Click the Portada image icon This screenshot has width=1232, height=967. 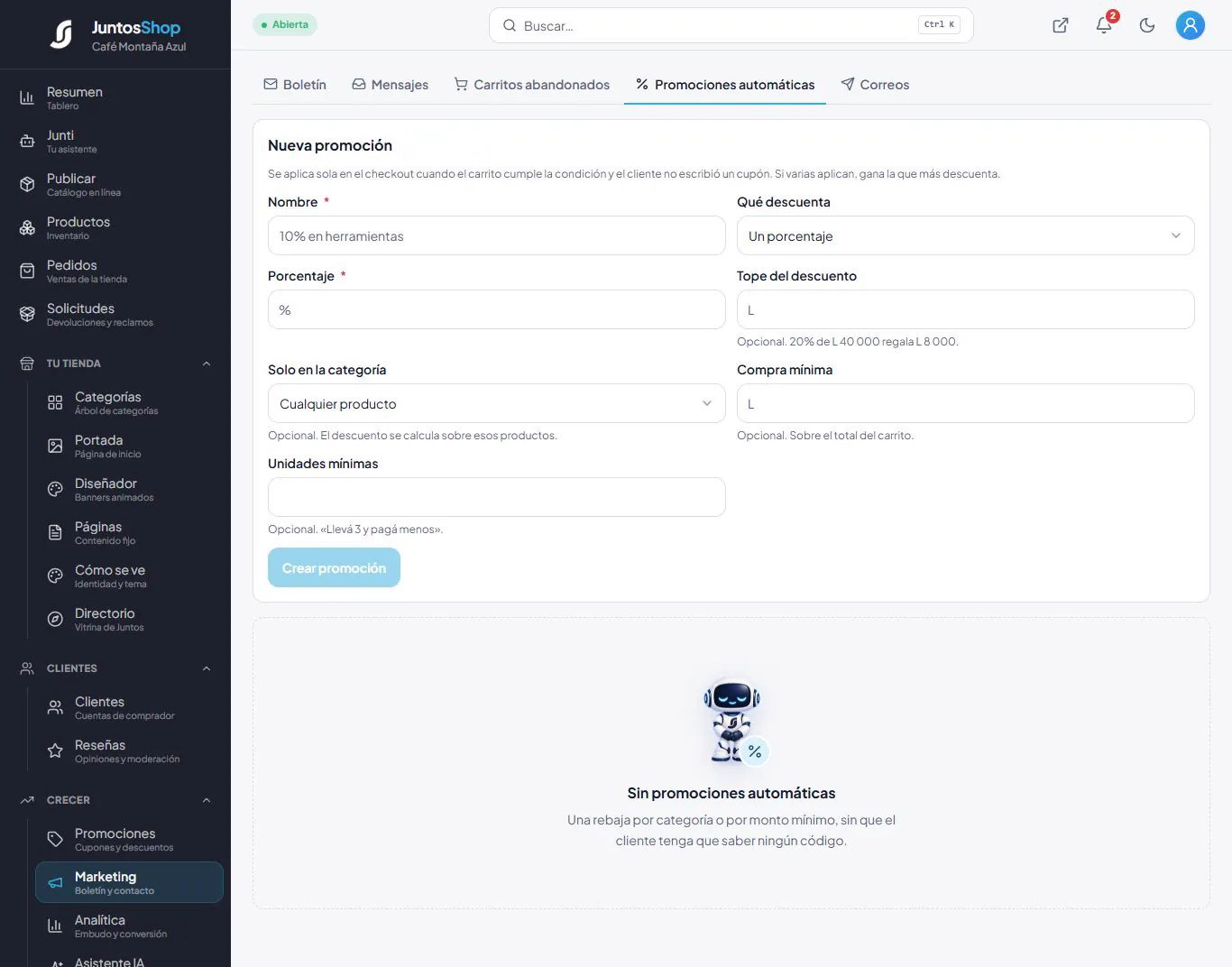55,446
